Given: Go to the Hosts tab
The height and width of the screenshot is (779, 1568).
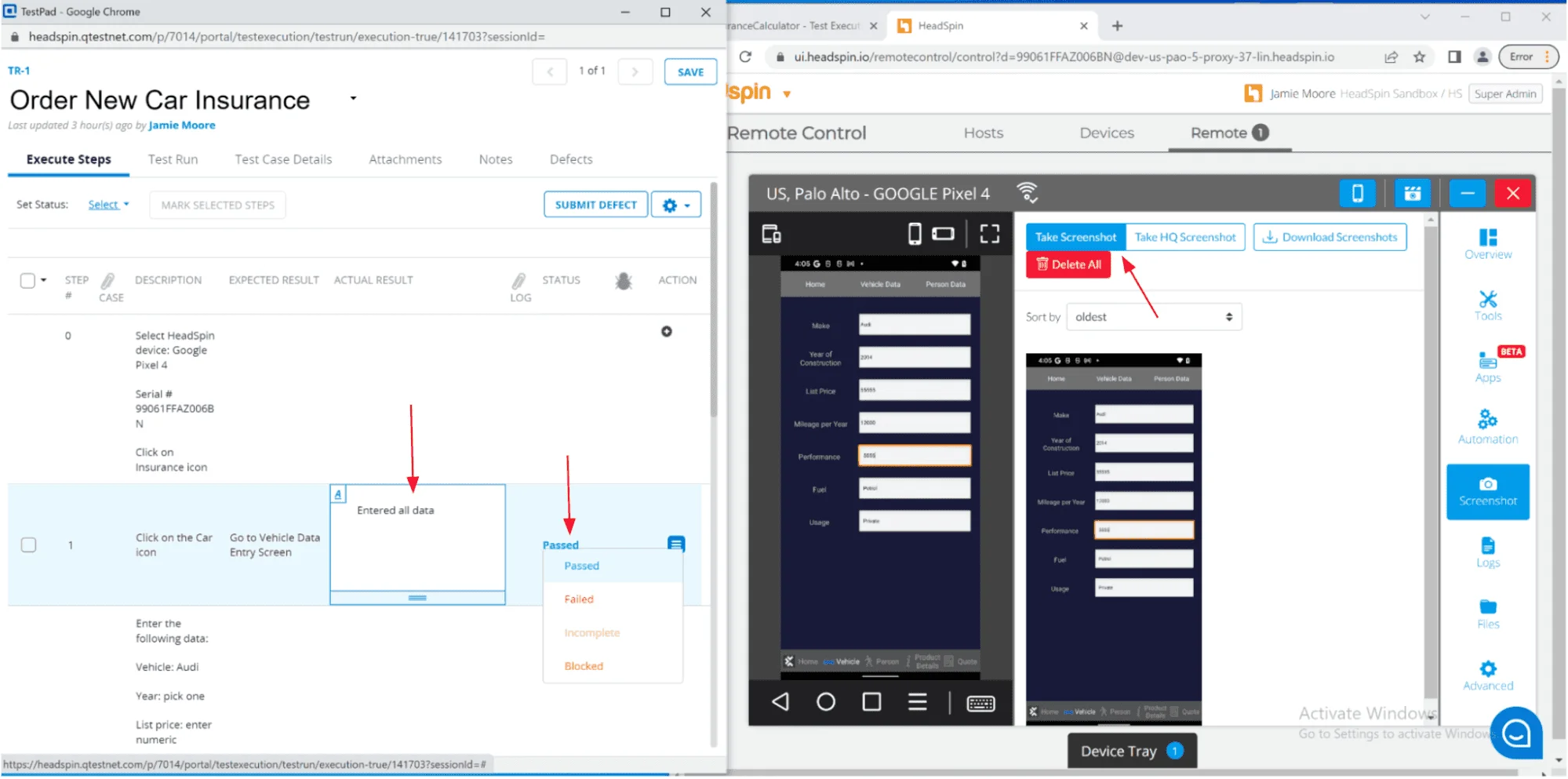Looking at the screenshot, I should [x=983, y=133].
